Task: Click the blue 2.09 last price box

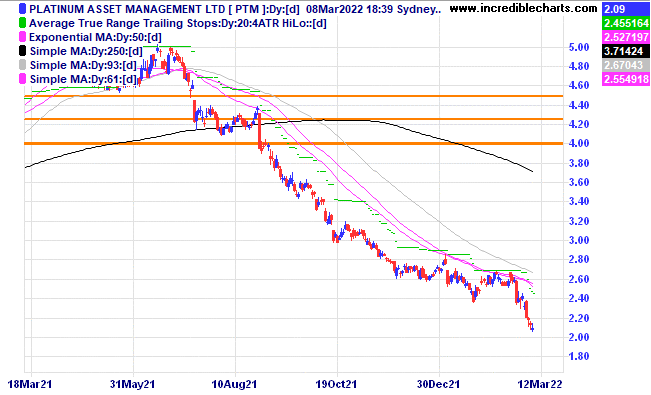Action: click(626, 9)
